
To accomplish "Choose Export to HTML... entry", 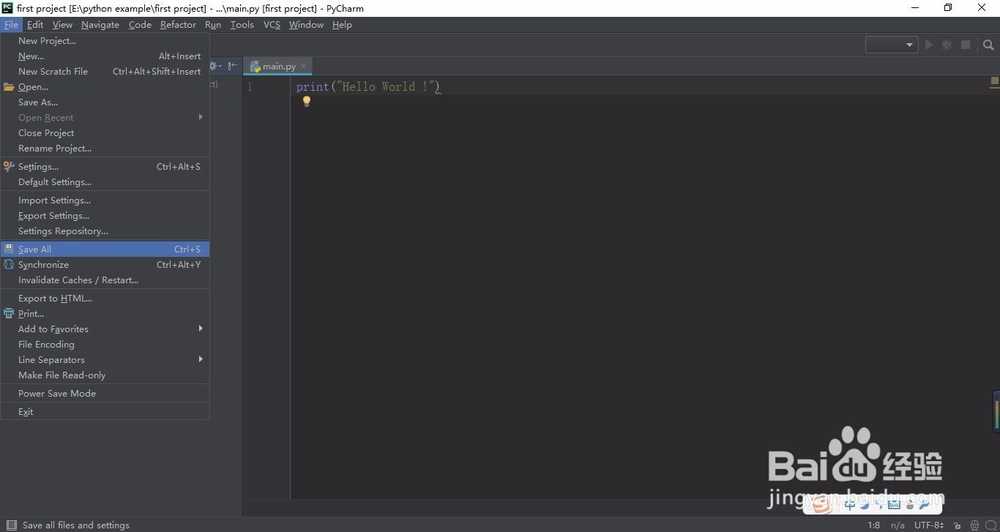I will [x=105, y=298].
